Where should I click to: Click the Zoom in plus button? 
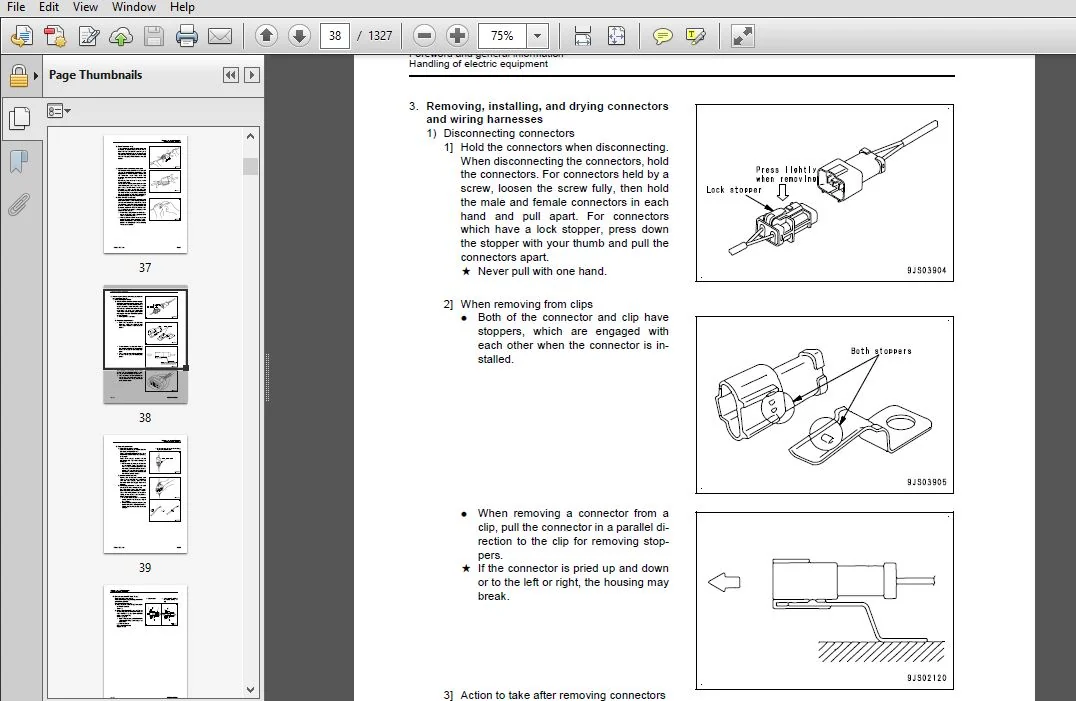pyautogui.click(x=457, y=36)
